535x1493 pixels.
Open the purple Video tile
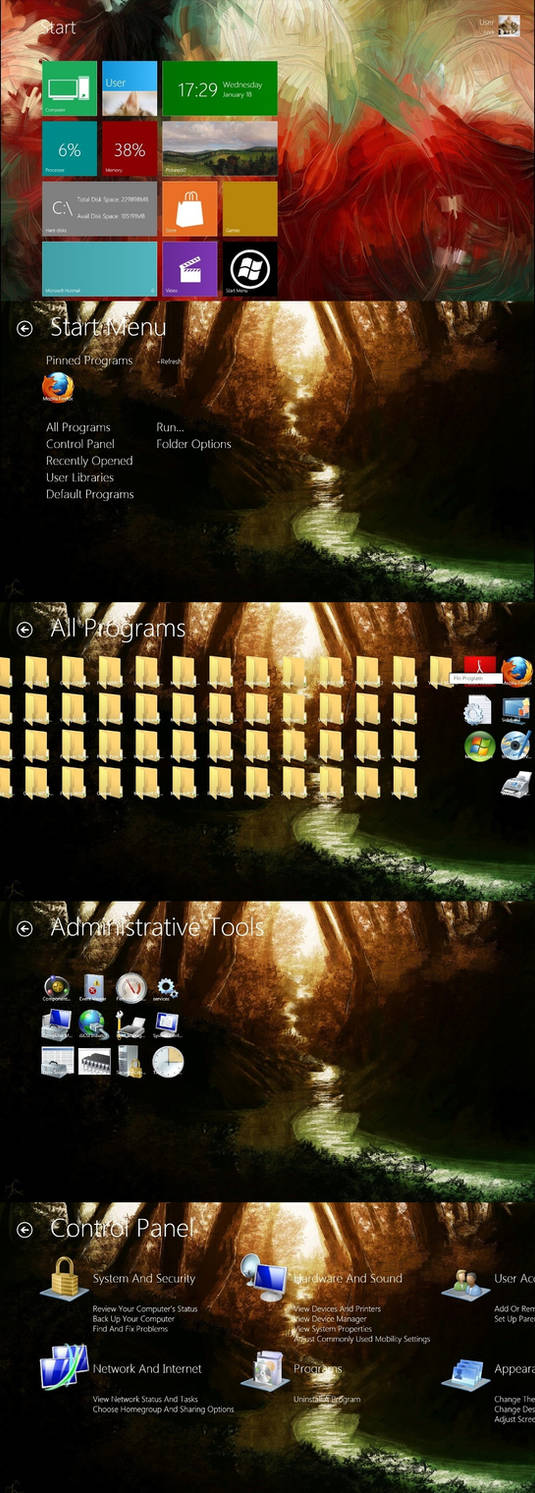coord(190,269)
